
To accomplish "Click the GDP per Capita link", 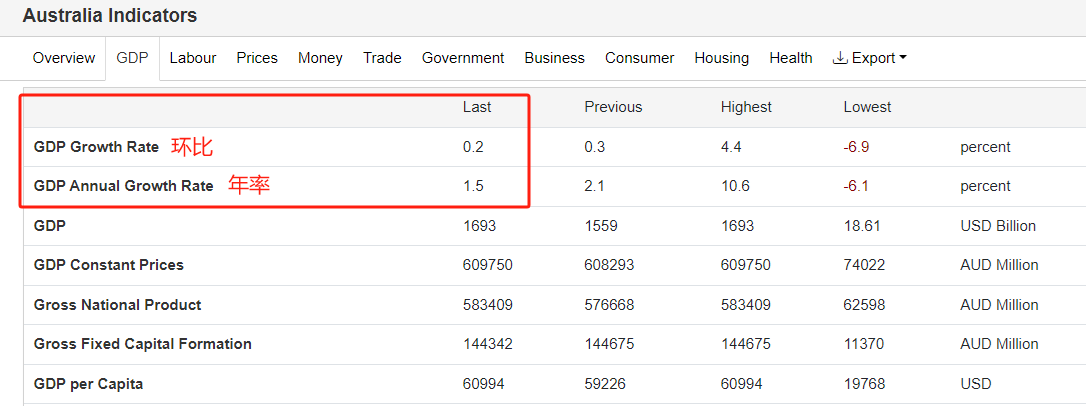I will [88, 384].
